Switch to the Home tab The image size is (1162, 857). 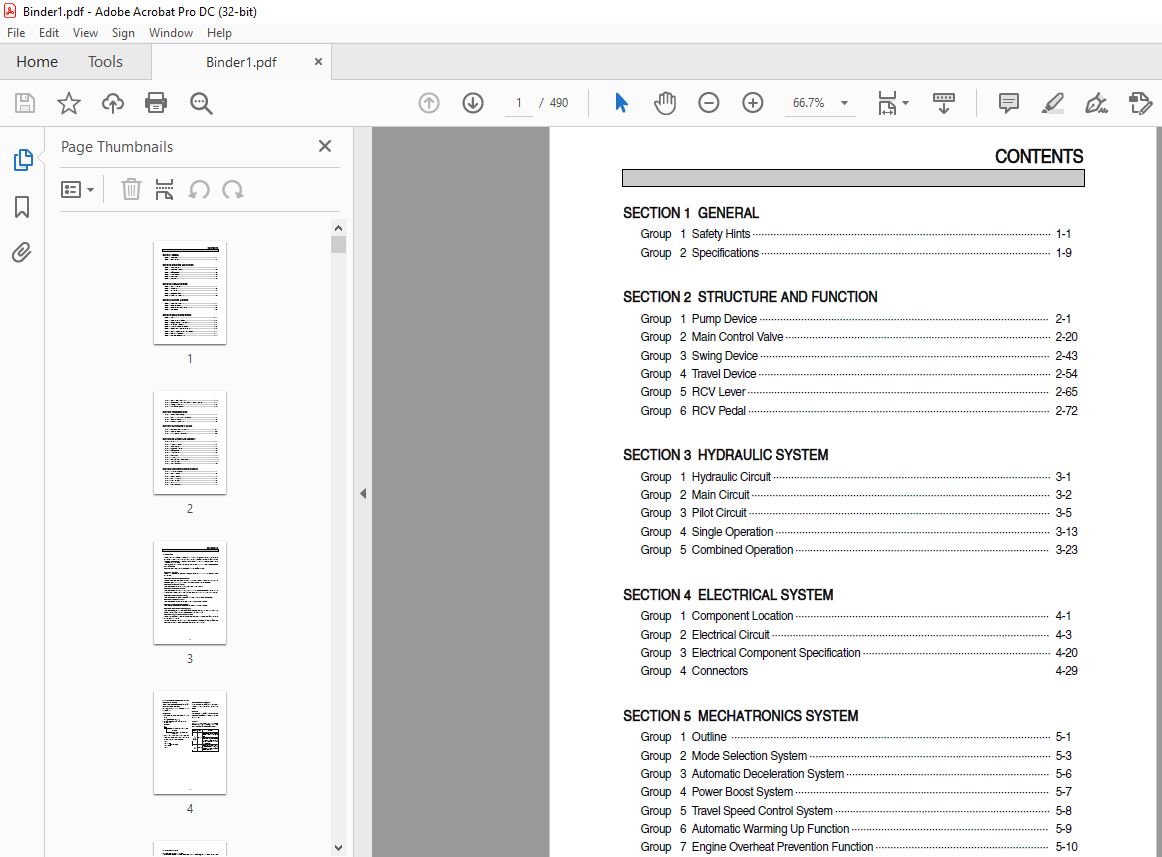tap(37, 62)
